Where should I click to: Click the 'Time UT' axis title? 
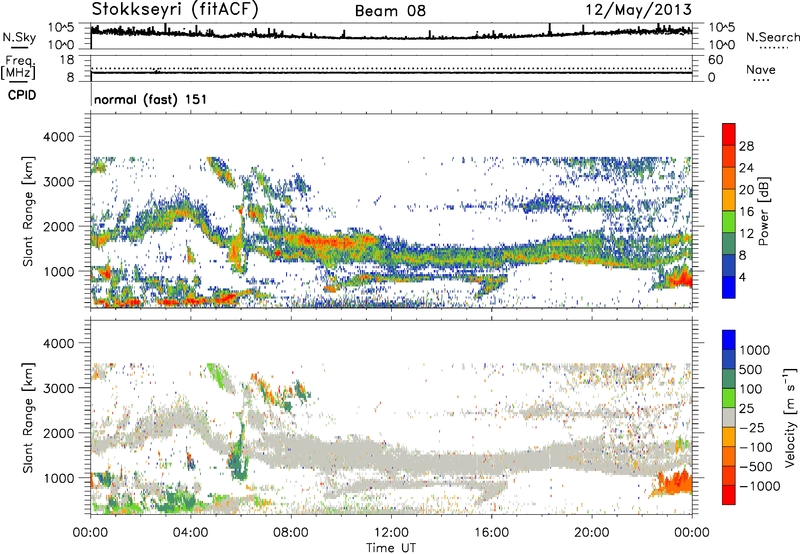[391, 548]
